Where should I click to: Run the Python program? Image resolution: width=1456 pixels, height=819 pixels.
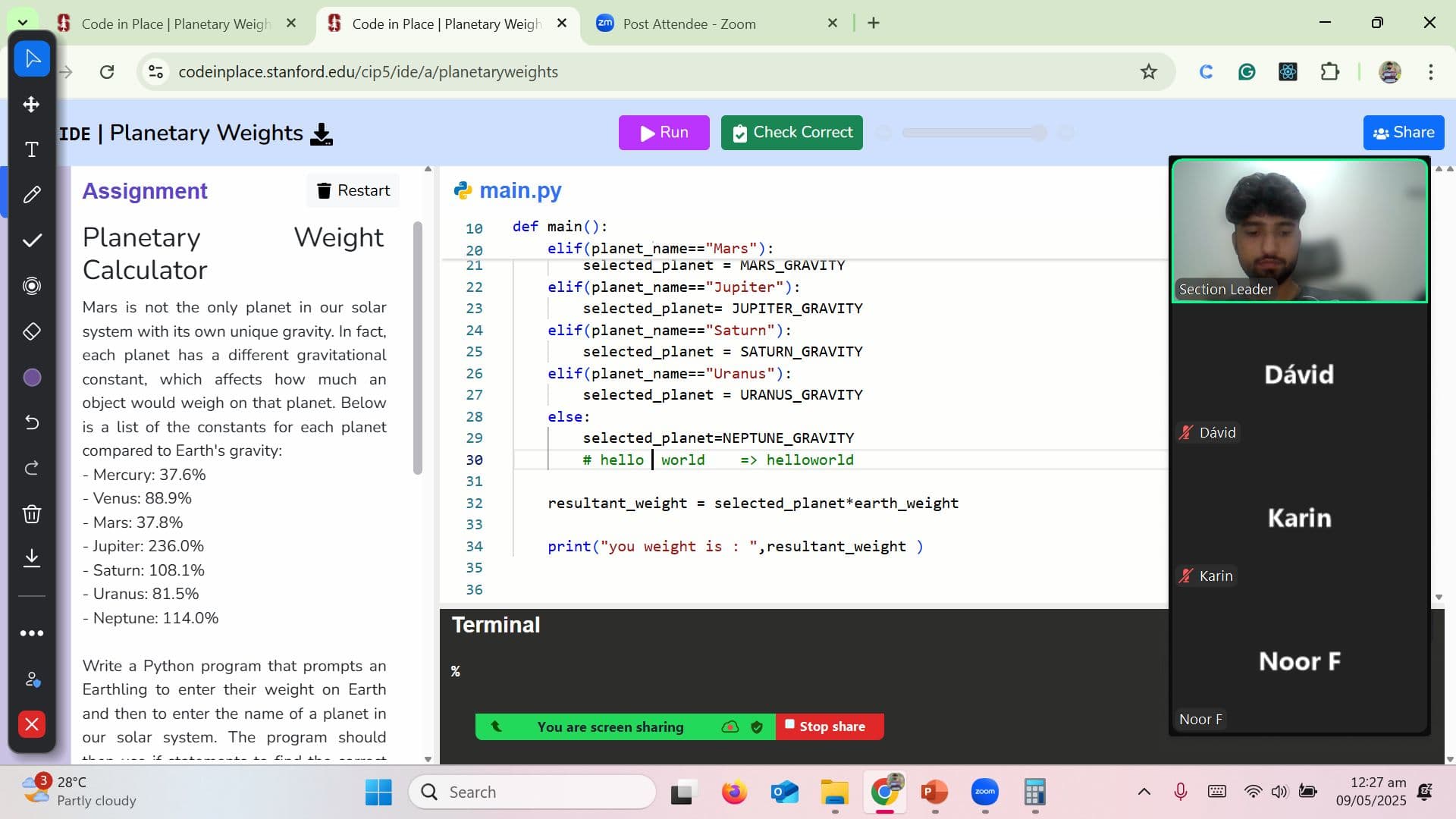[664, 133]
